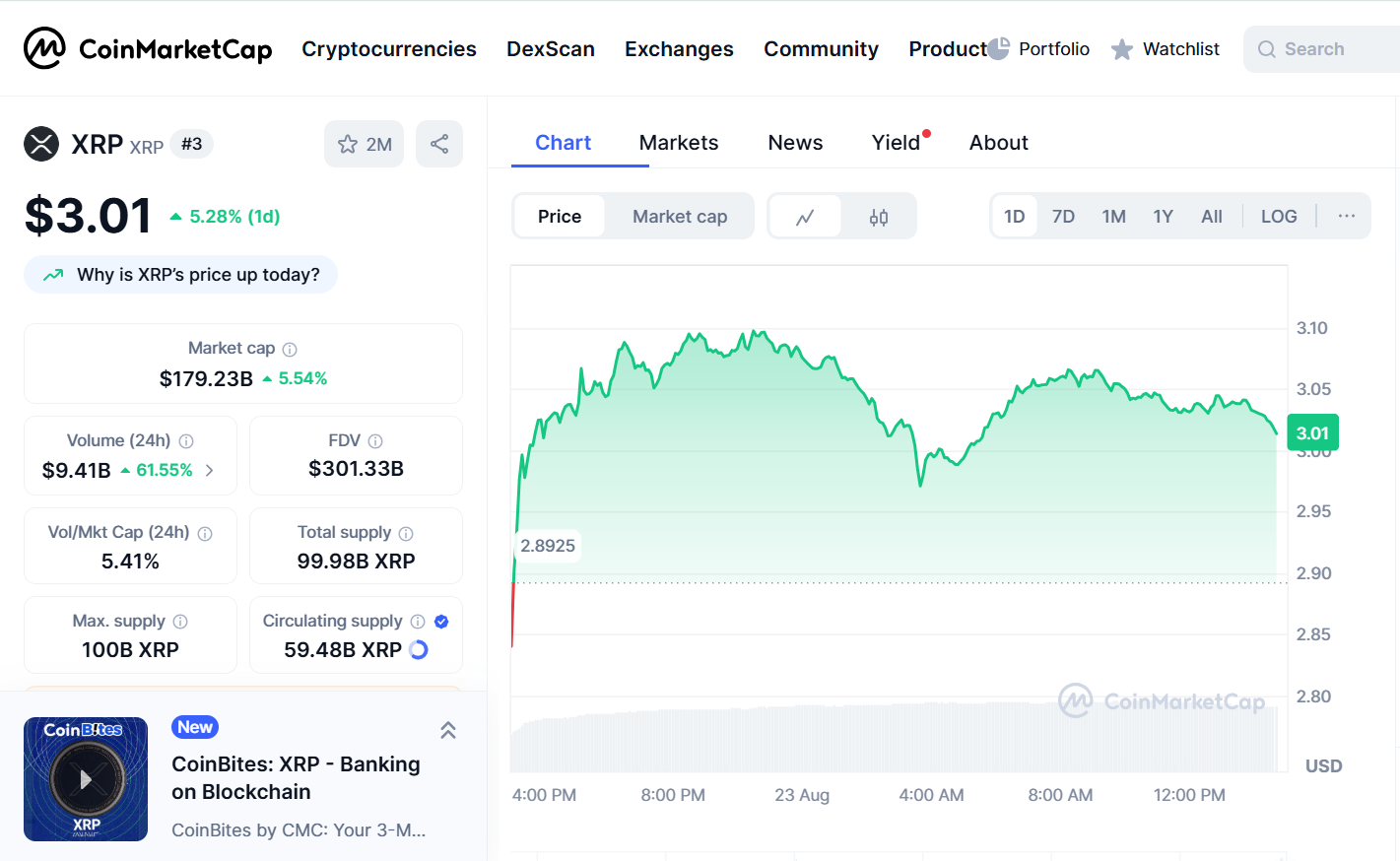The width and height of the screenshot is (1400, 861).
Task: Click the 2.8925 opening price label
Action: pyautogui.click(x=548, y=546)
